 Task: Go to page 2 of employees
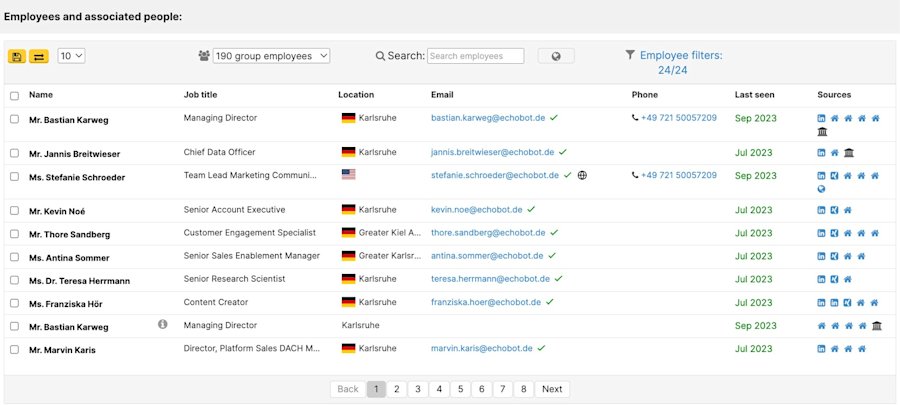pyautogui.click(x=397, y=389)
